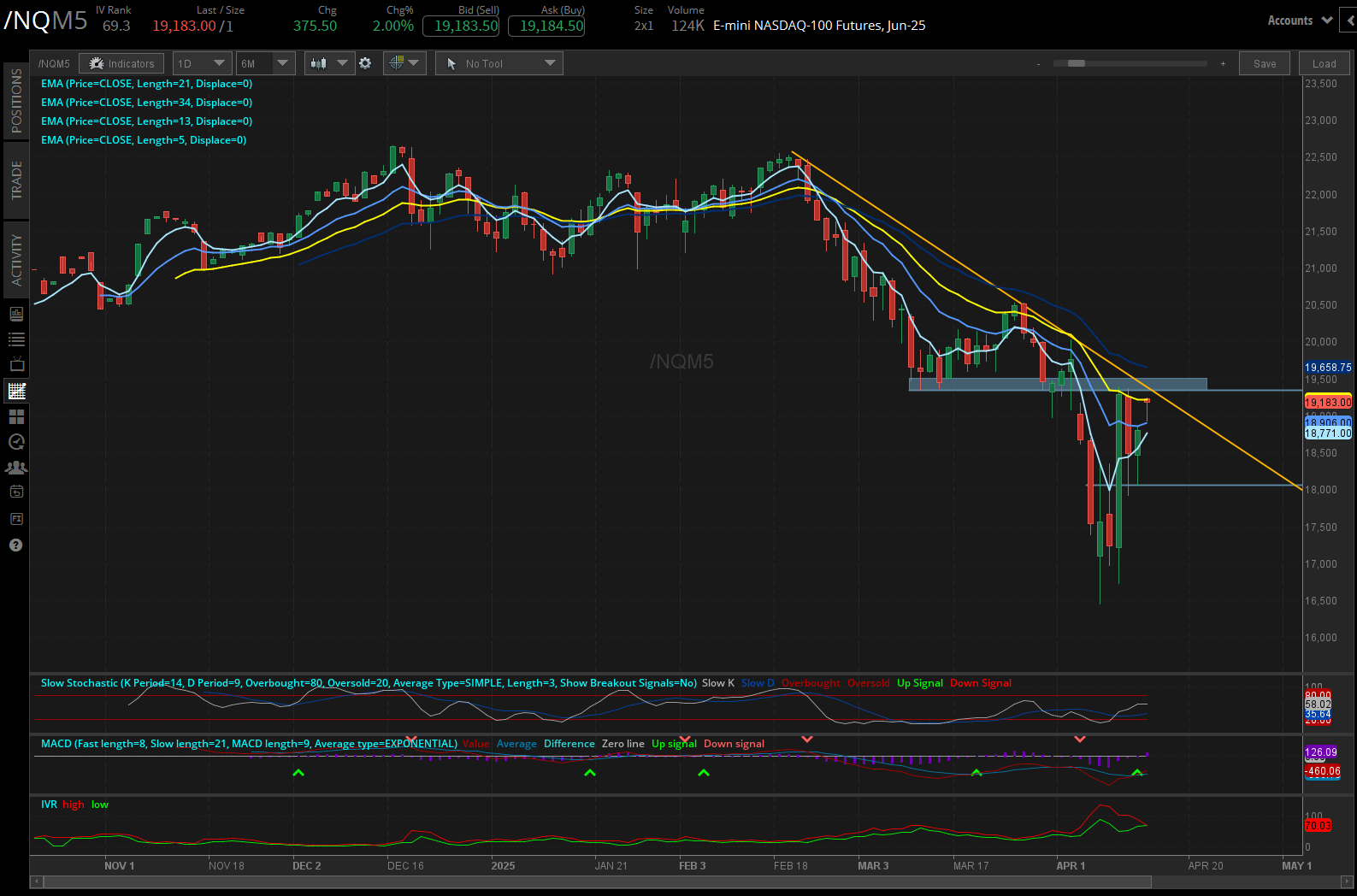
Task: Open the FI sidebar icon
Action: pyautogui.click(x=16, y=519)
